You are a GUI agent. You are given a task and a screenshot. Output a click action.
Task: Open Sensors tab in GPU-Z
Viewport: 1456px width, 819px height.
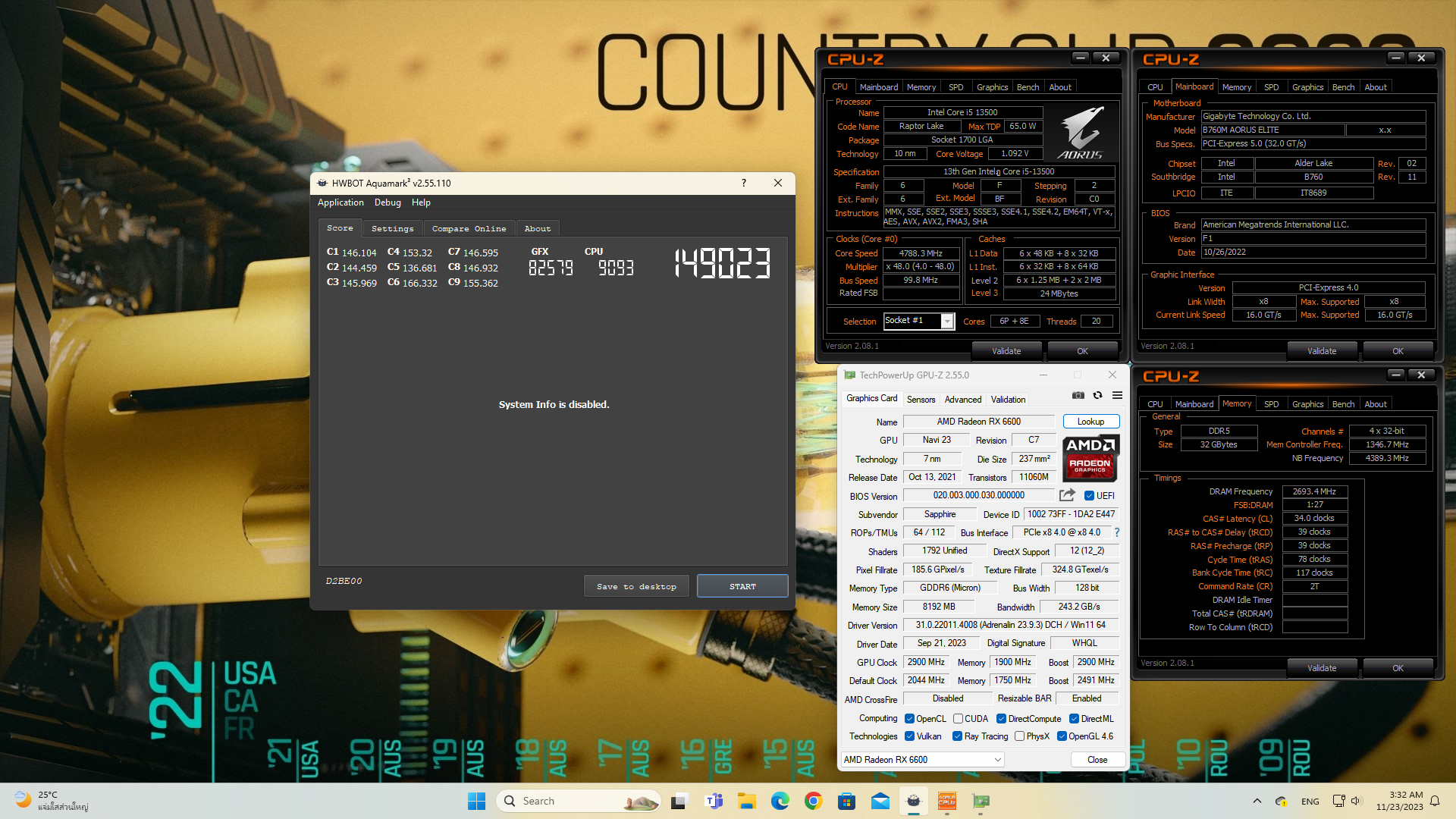coord(921,400)
